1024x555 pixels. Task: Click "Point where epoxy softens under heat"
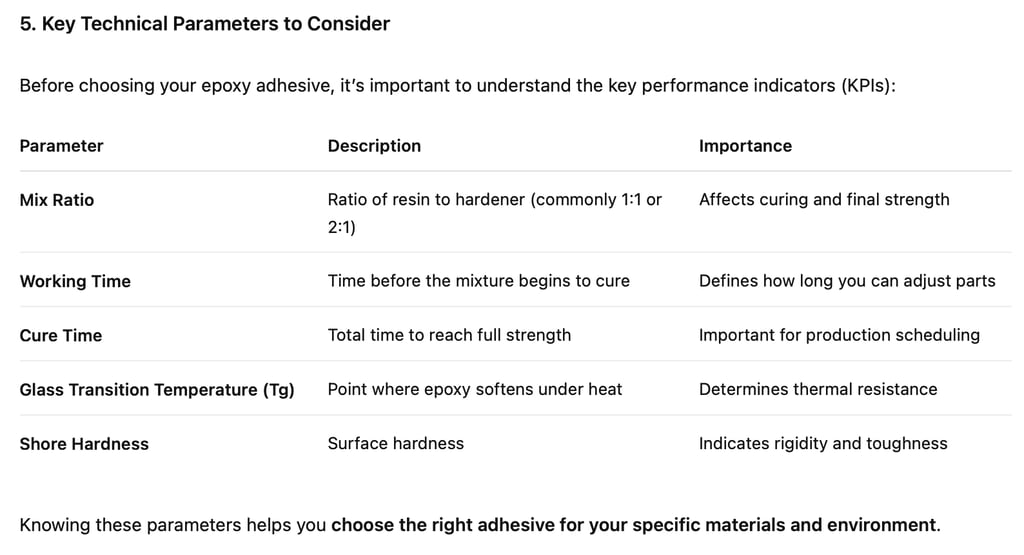point(475,390)
